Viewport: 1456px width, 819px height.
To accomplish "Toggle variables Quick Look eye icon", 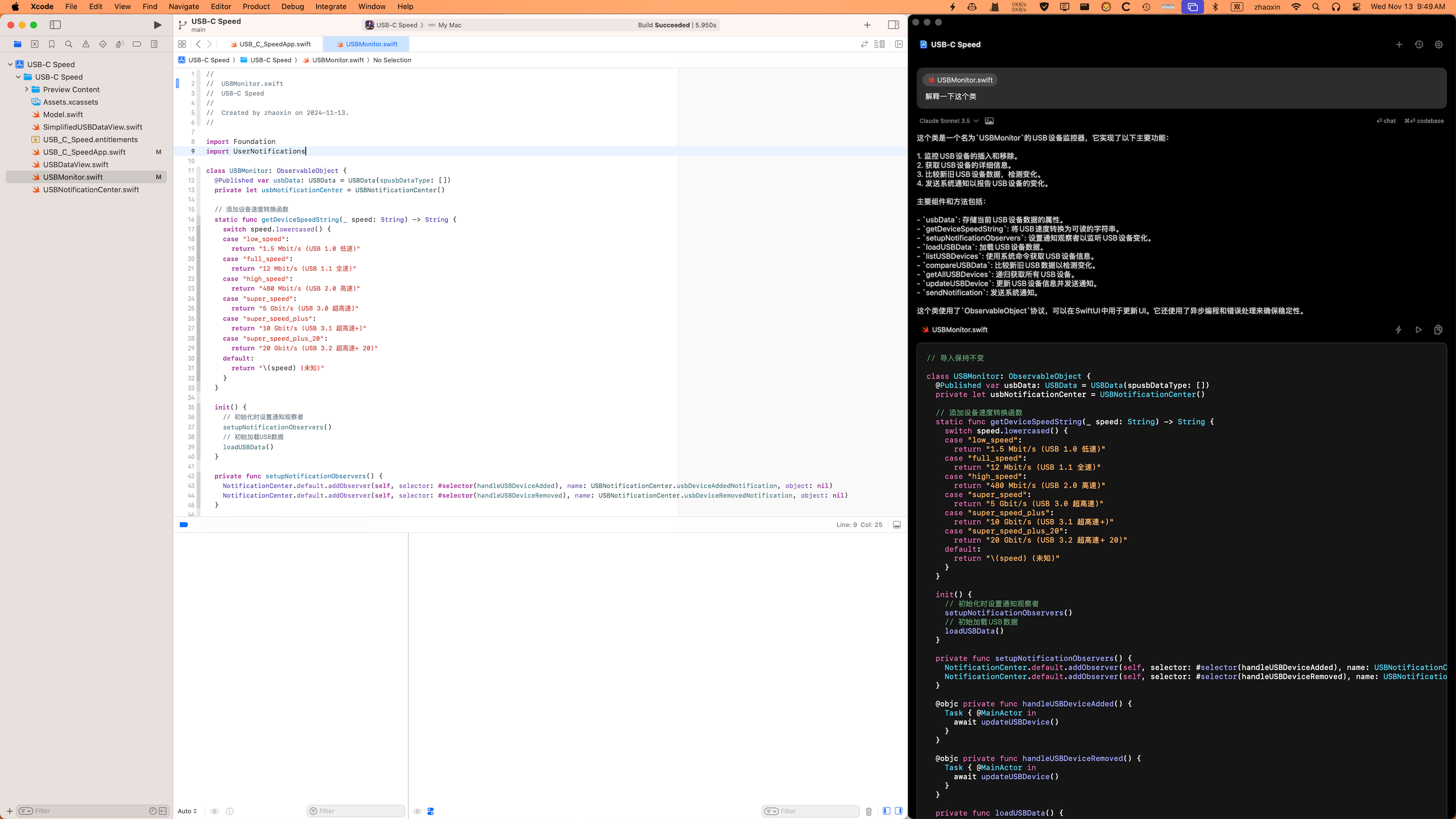I will pos(214,811).
